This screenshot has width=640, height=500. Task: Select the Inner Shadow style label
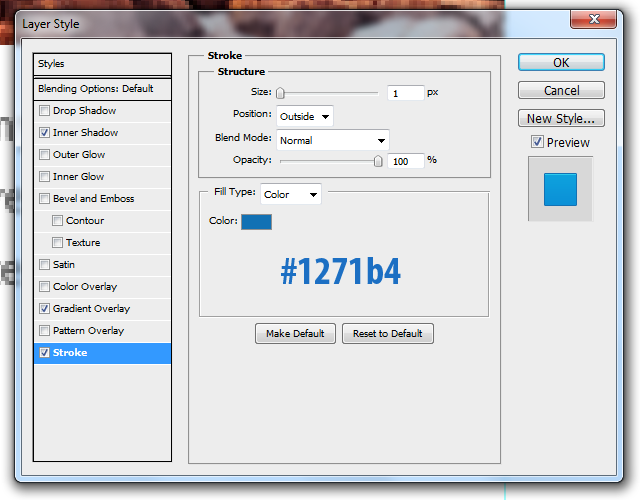click(85, 133)
